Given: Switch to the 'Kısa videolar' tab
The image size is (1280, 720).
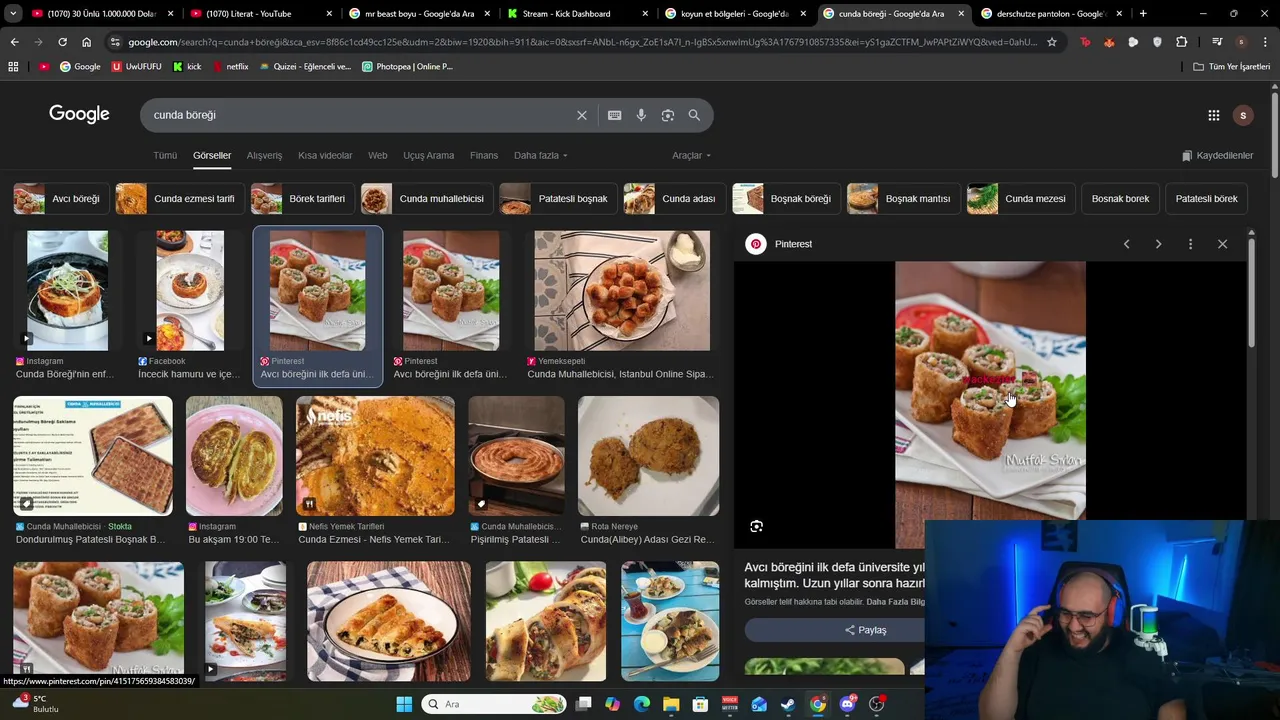Looking at the screenshot, I should click(325, 155).
